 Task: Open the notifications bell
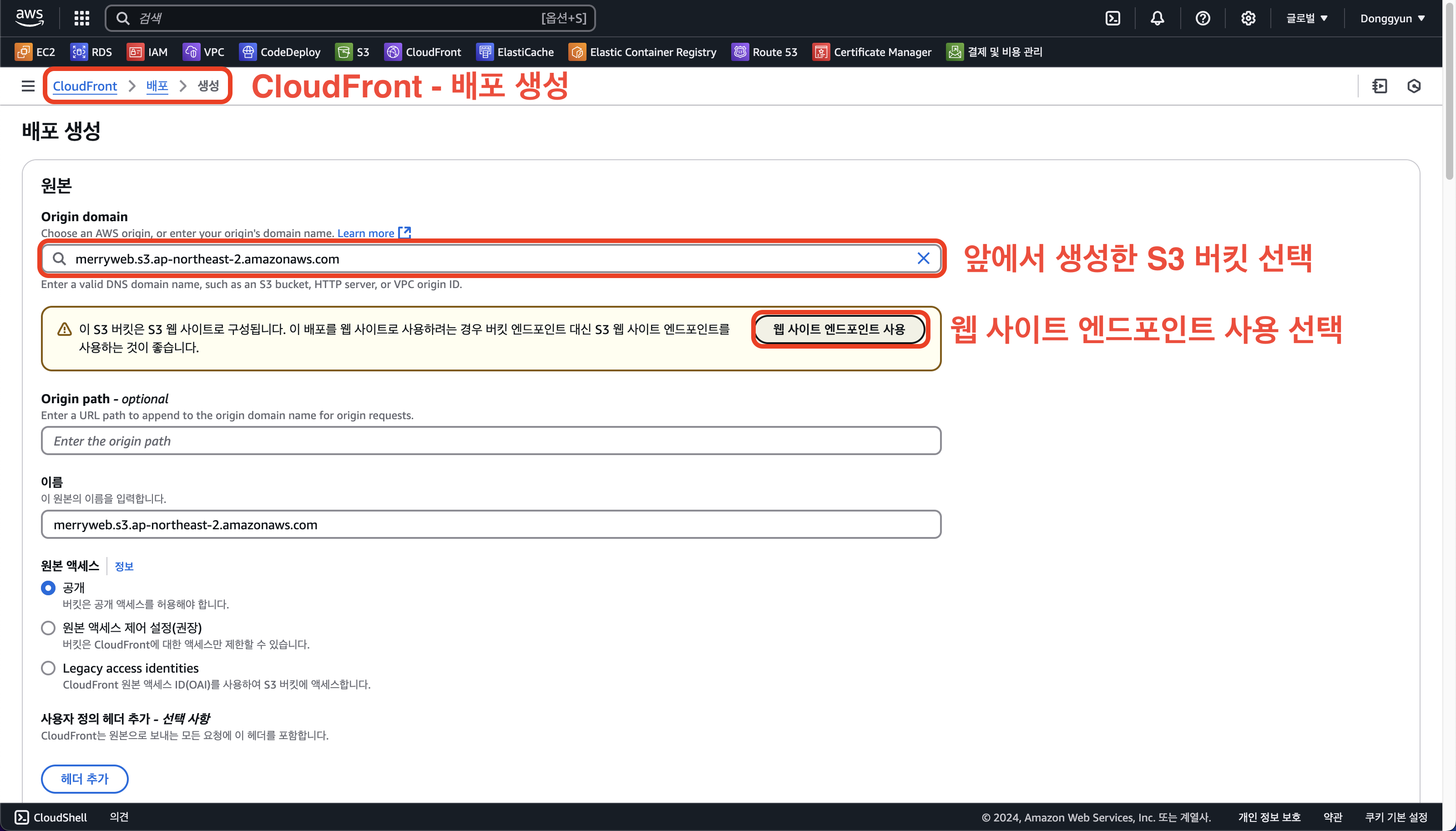[x=1157, y=18]
